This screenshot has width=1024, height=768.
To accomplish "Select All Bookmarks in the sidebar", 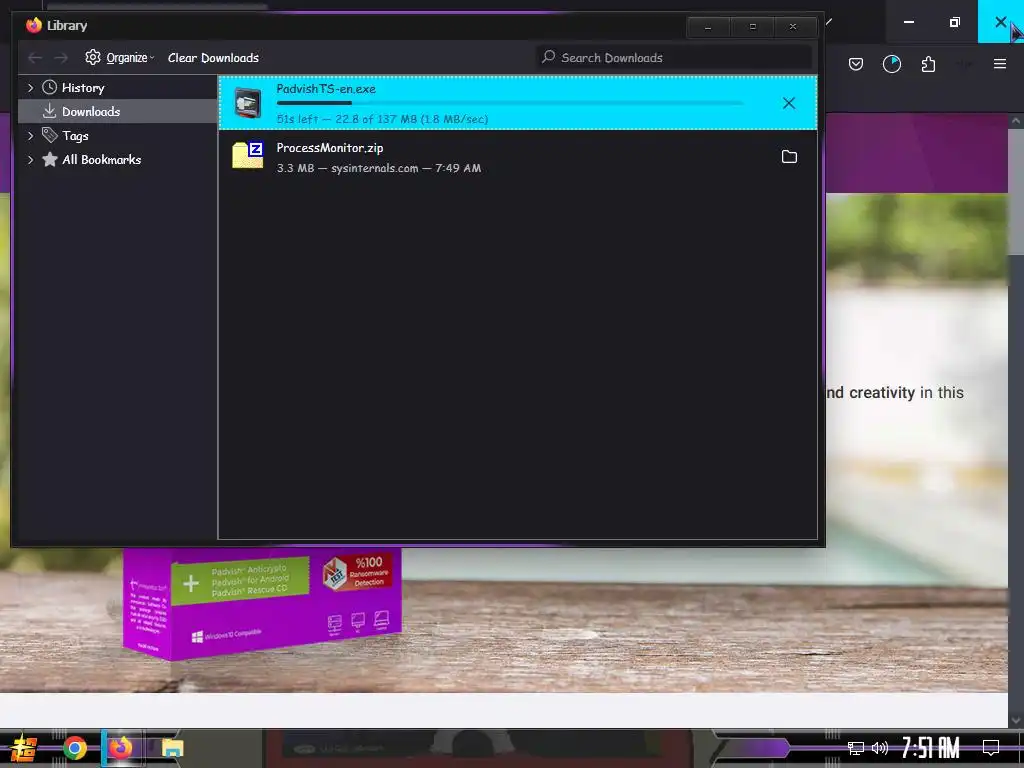I will 101,159.
